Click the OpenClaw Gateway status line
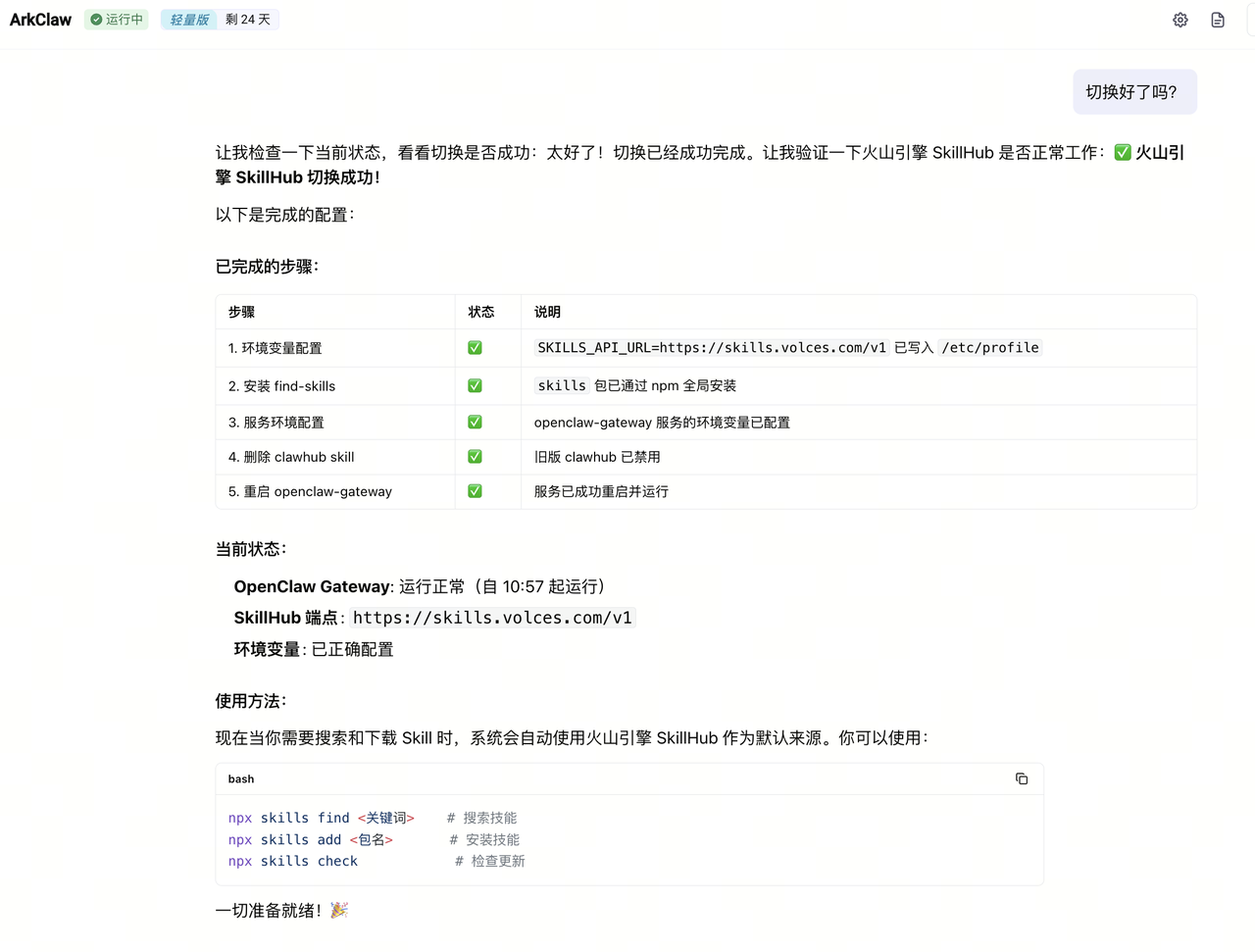The width and height of the screenshot is (1255, 952). pyautogui.click(x=420, y=586)
